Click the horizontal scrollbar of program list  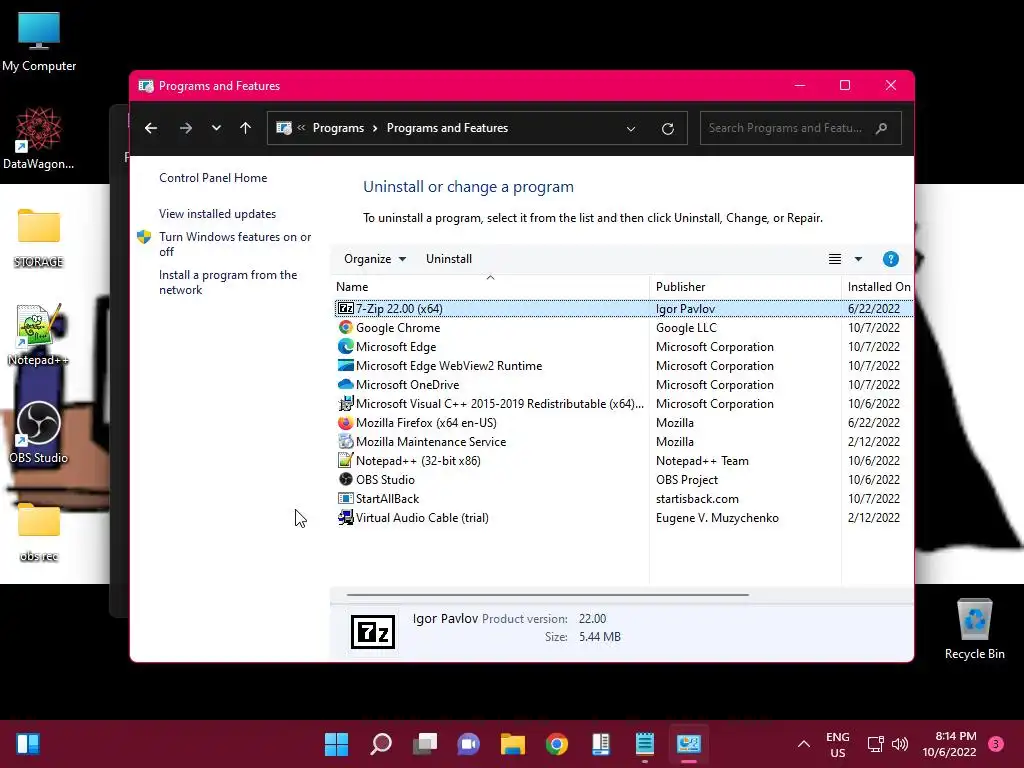(x=547, y=595)
